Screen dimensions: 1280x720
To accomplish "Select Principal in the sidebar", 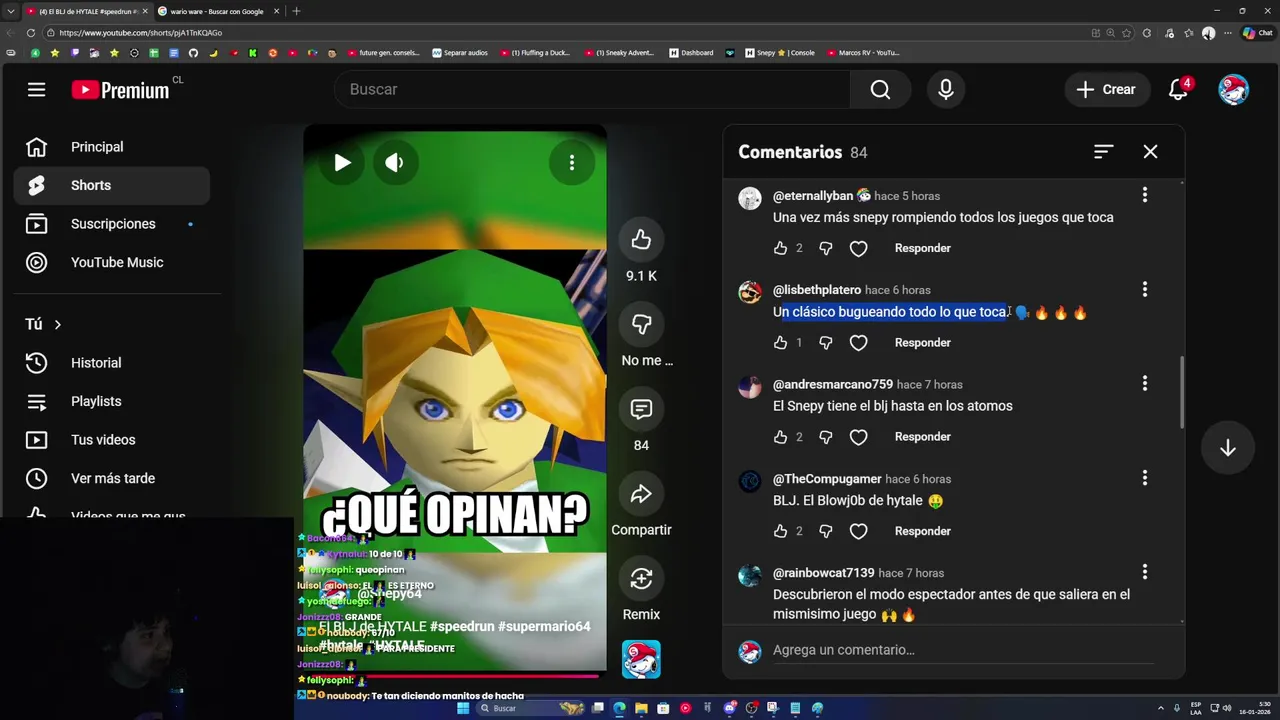I will (x=112, y=147).
